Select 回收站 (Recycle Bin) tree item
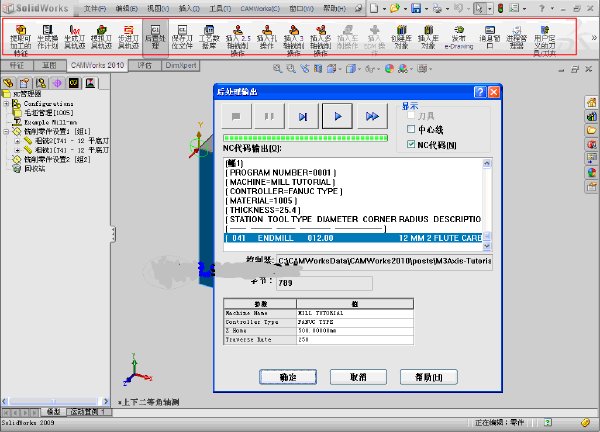600x432 pixels. pyautogui.click(x=34, y=169)
